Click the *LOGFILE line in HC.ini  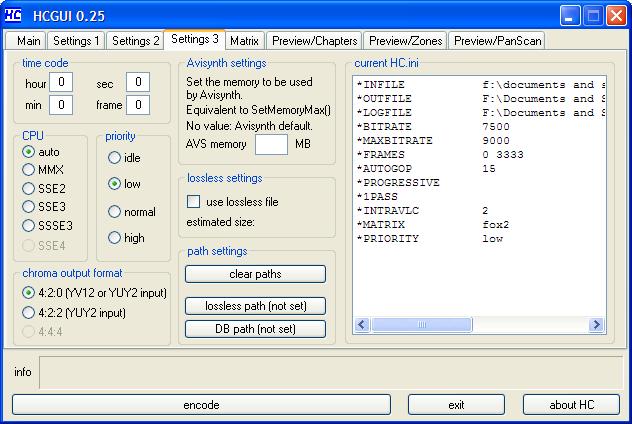480,113
